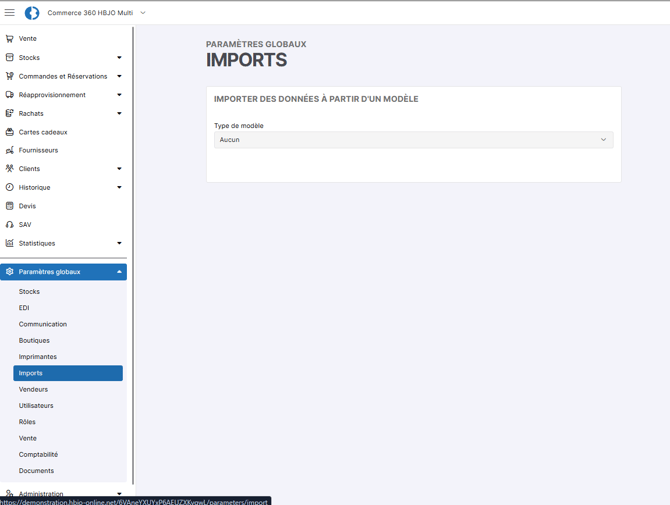Click the blue app logo icon
This screenshot has width=670, height=505.
(32, 13)
